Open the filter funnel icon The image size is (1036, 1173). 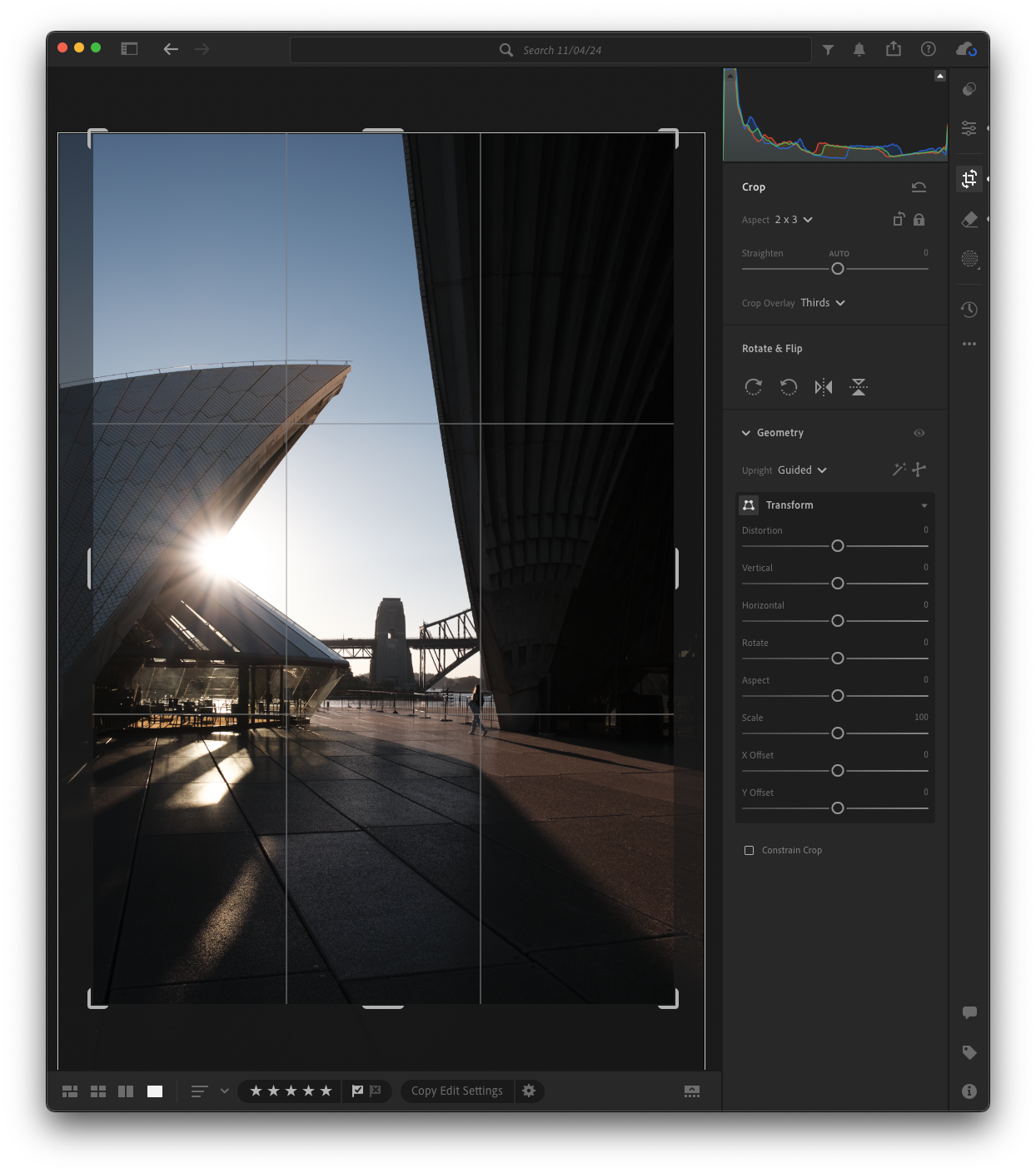point(828,50)
